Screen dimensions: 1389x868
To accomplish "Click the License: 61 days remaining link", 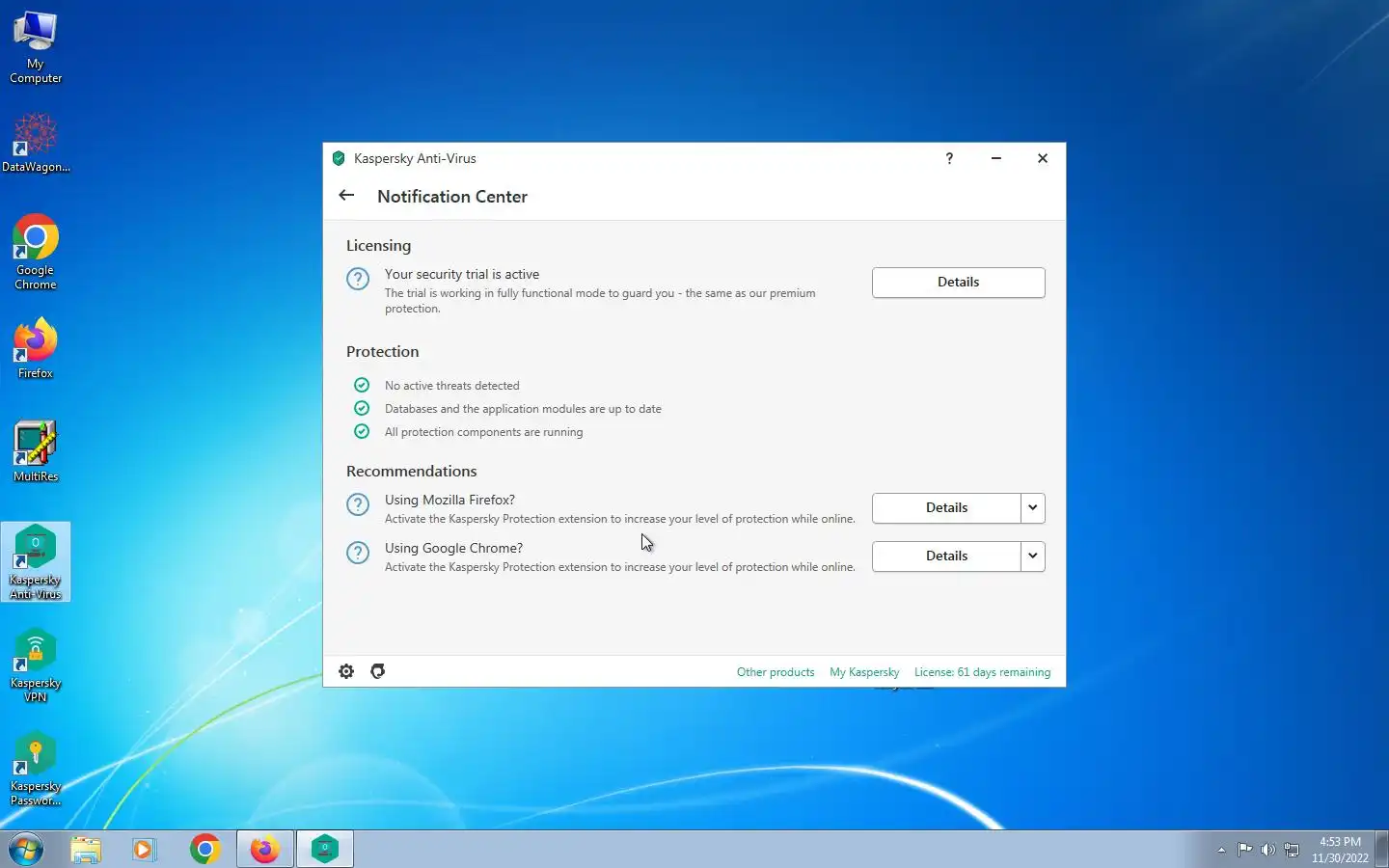I will coord(982,672).
